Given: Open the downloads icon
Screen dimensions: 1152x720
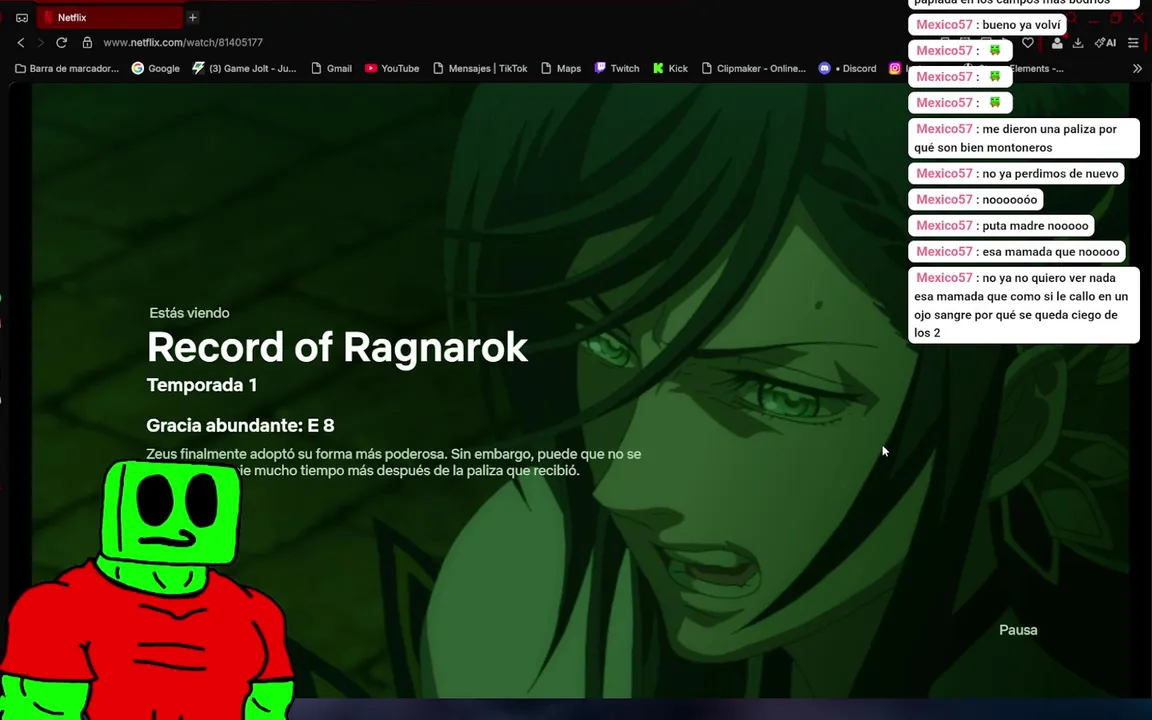Looking at the screenshot, I should point(1078,43).
